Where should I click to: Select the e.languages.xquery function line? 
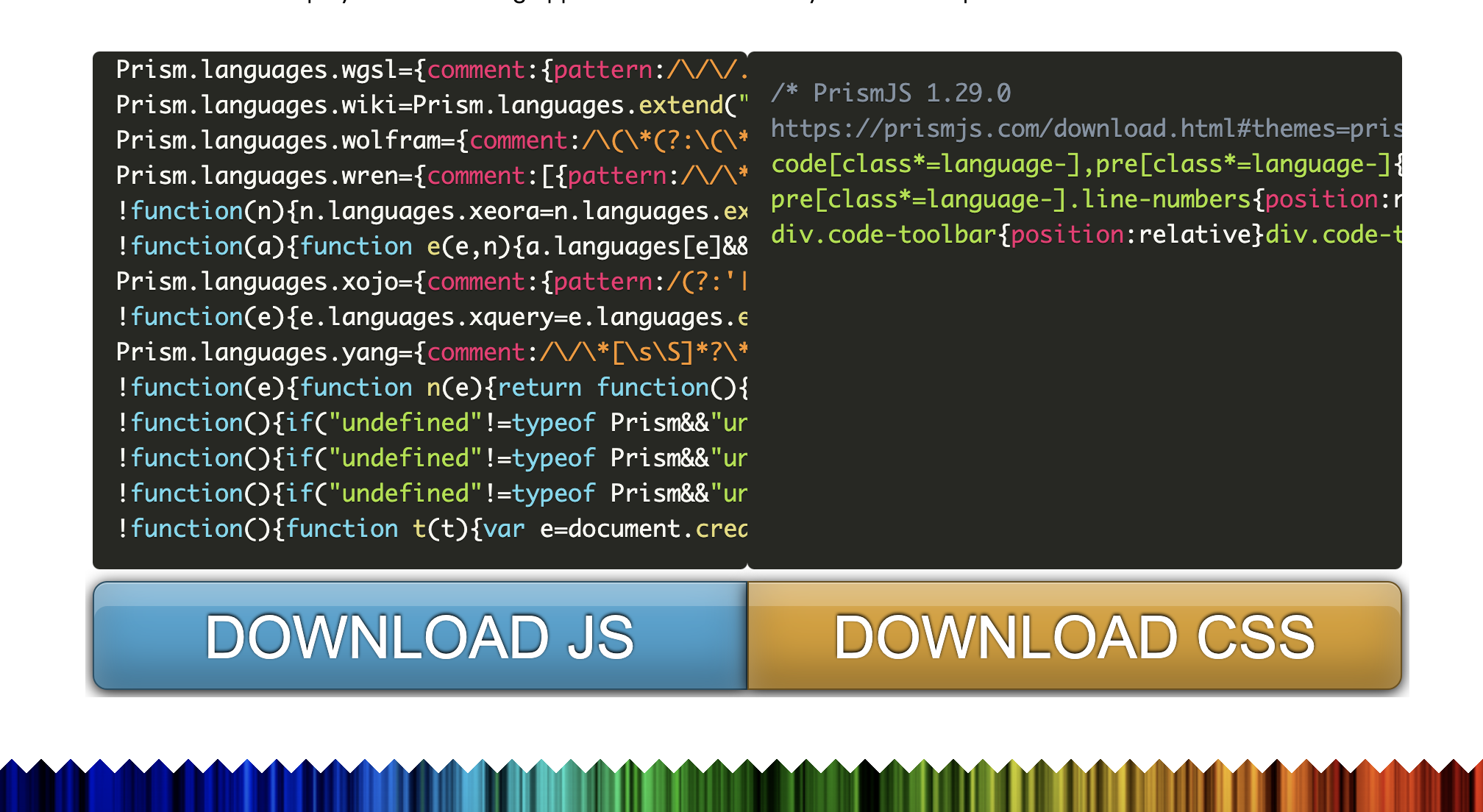pyautogui.click(x=432, y=317)
